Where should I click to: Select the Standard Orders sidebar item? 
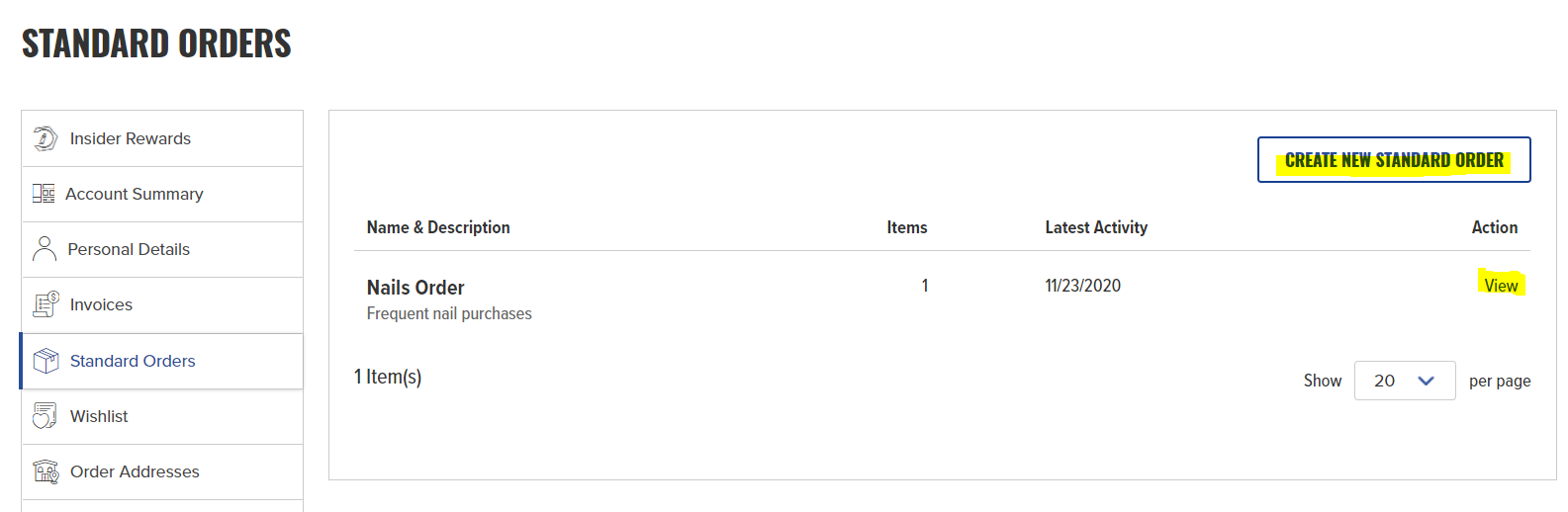(162, 361)
